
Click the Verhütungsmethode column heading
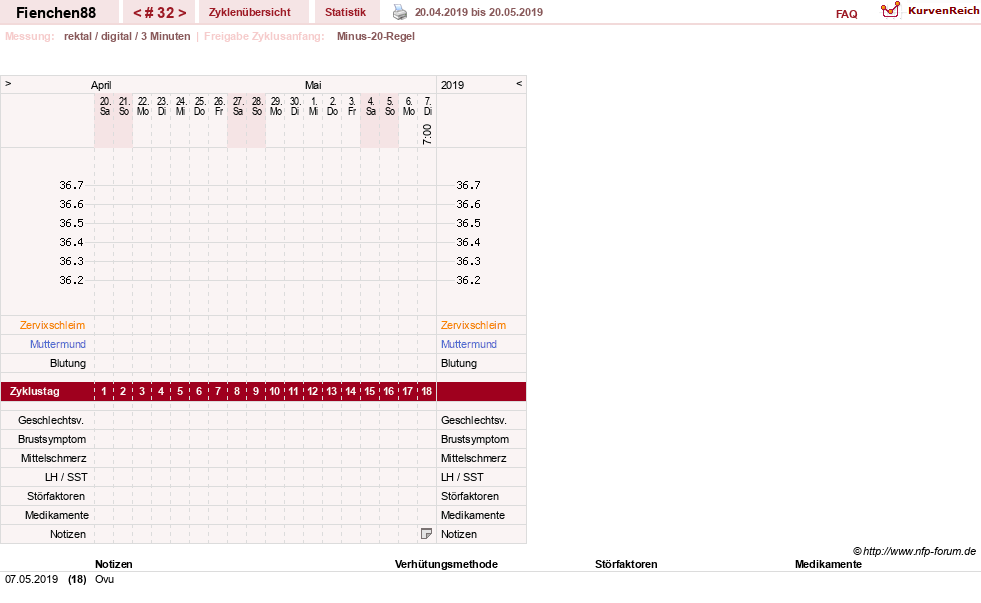coord(446,564)
